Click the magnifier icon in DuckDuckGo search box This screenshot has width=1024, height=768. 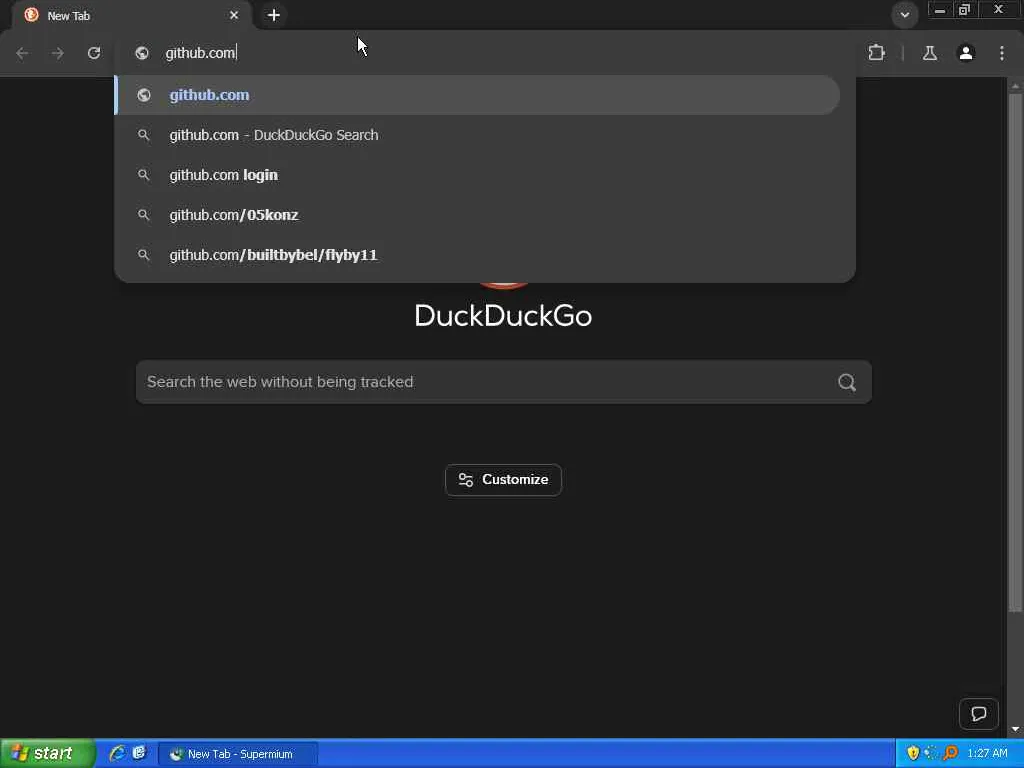[847, 382]
